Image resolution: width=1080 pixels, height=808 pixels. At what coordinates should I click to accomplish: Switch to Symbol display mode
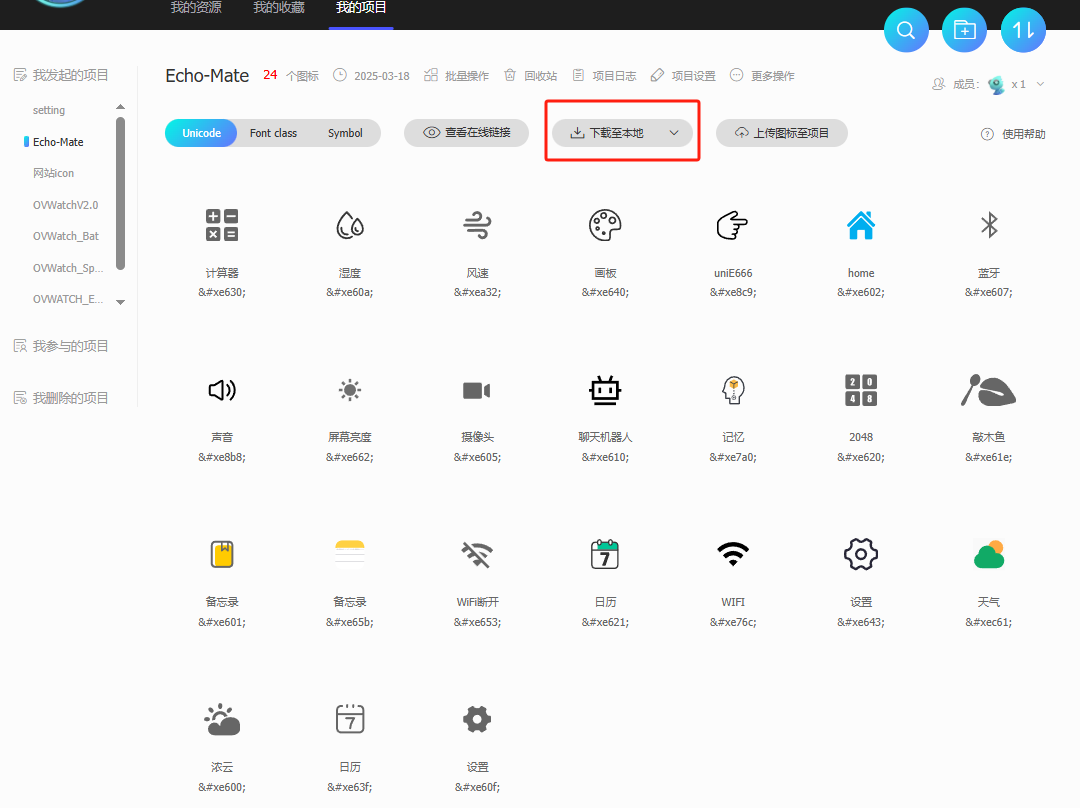click(345, 133)
